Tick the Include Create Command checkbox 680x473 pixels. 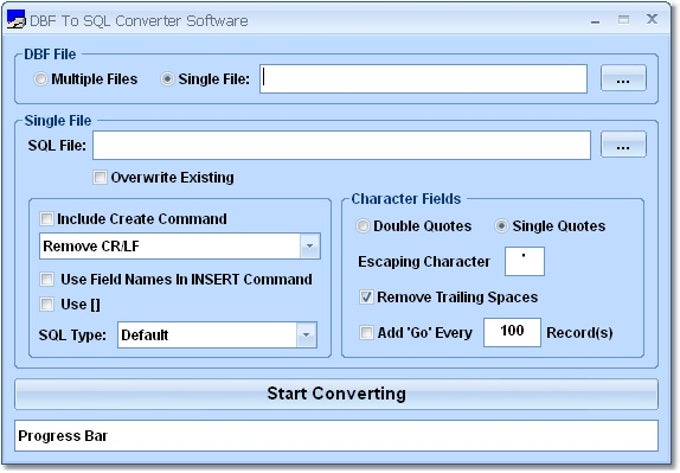click(x=47, y=219)
